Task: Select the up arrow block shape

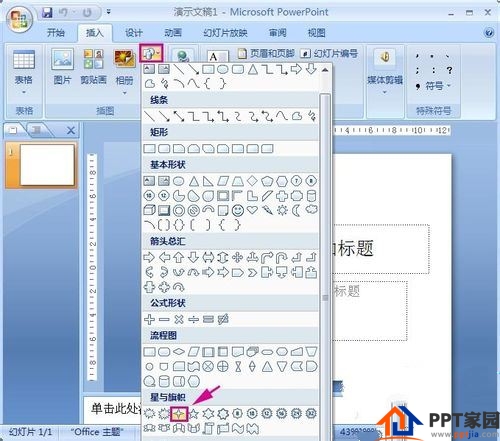Action: coord(179,257)
